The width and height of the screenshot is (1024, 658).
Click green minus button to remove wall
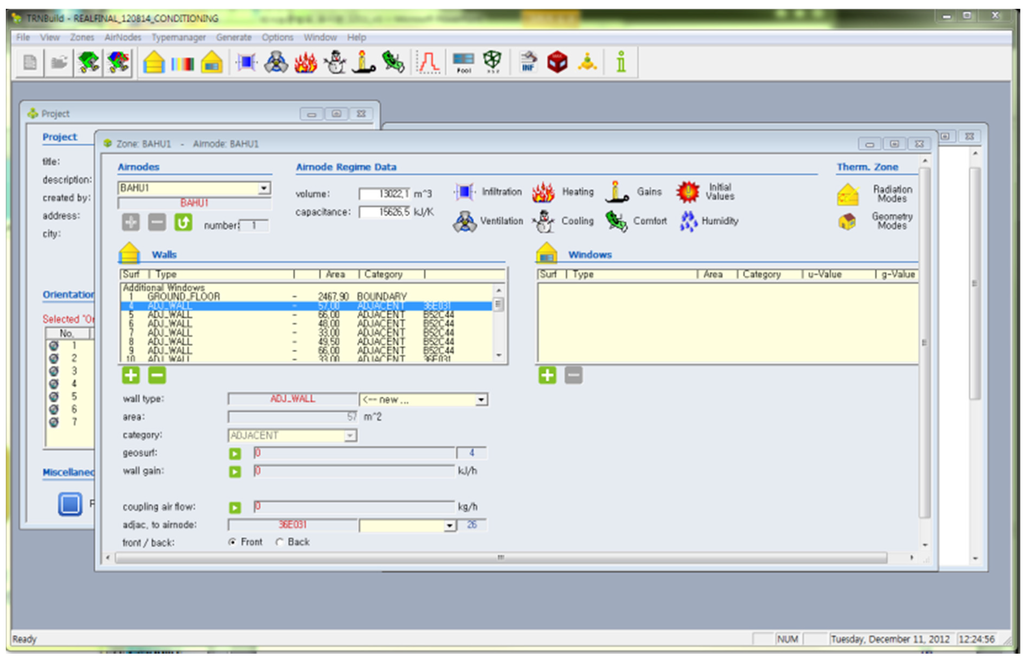tap(157, 375)
